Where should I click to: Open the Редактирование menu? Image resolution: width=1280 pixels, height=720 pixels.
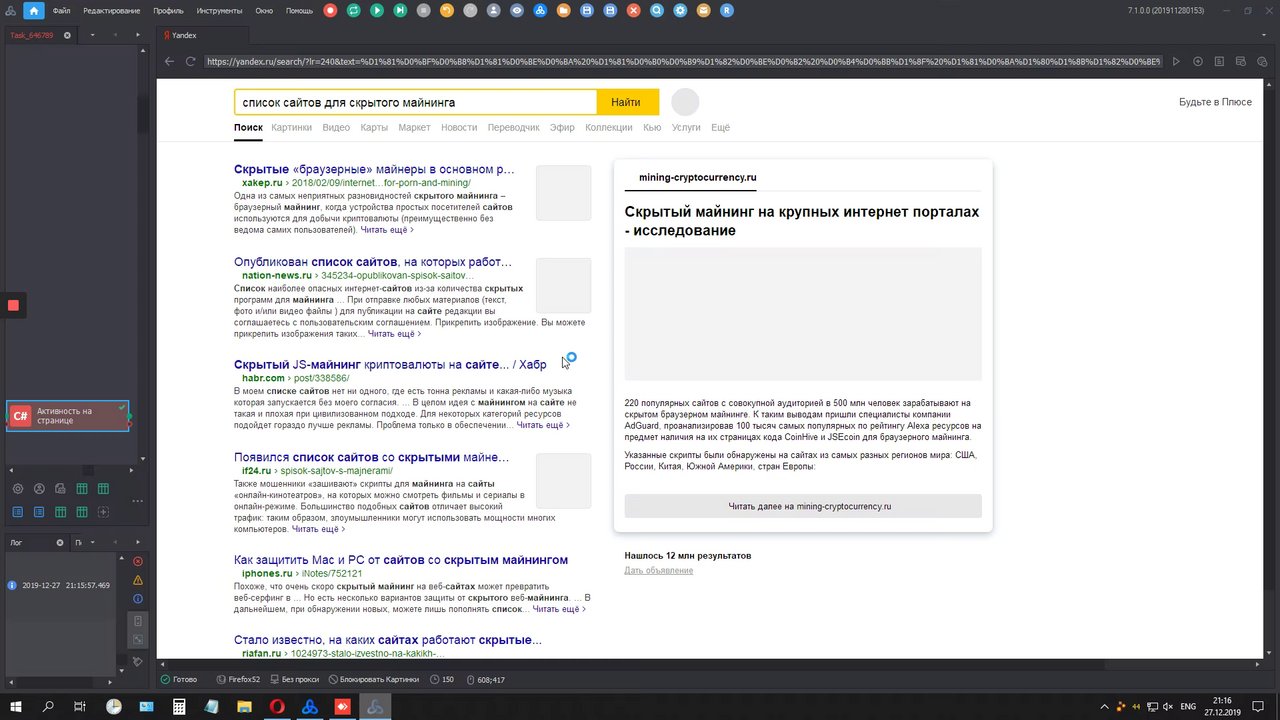(x=112, y=11)
